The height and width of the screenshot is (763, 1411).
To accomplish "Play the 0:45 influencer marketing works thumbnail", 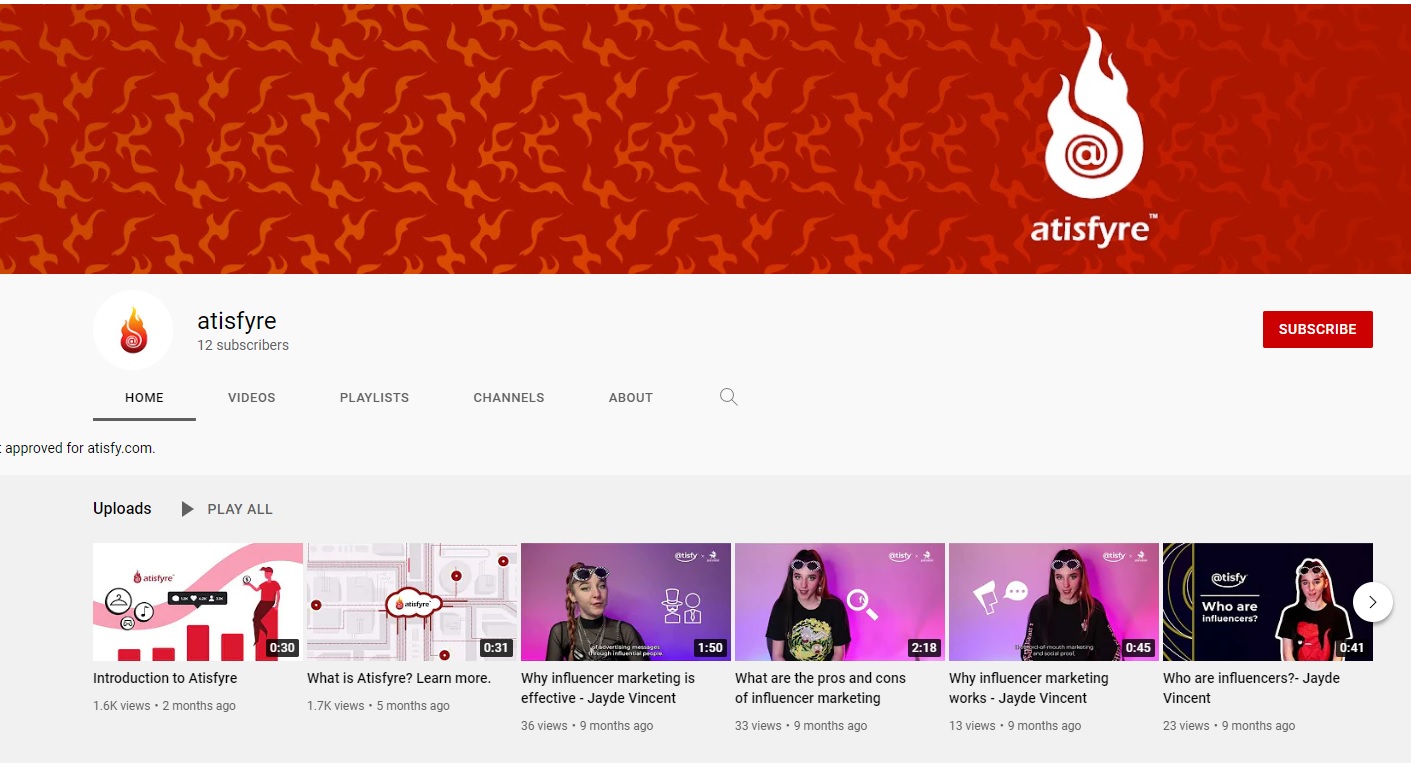I will pos(1054,602).
